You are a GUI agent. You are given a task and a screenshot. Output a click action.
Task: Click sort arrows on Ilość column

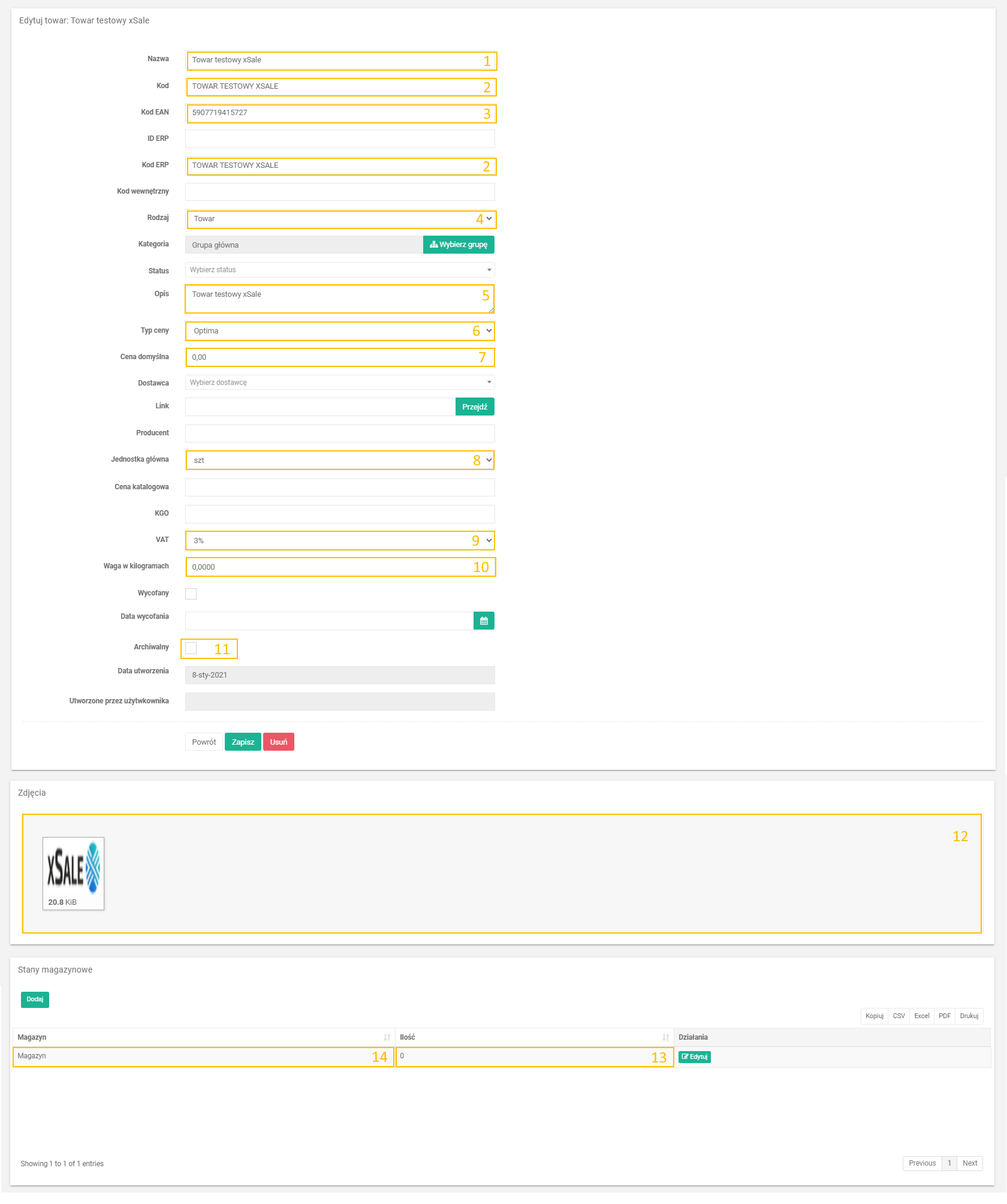coord(665,1037)
